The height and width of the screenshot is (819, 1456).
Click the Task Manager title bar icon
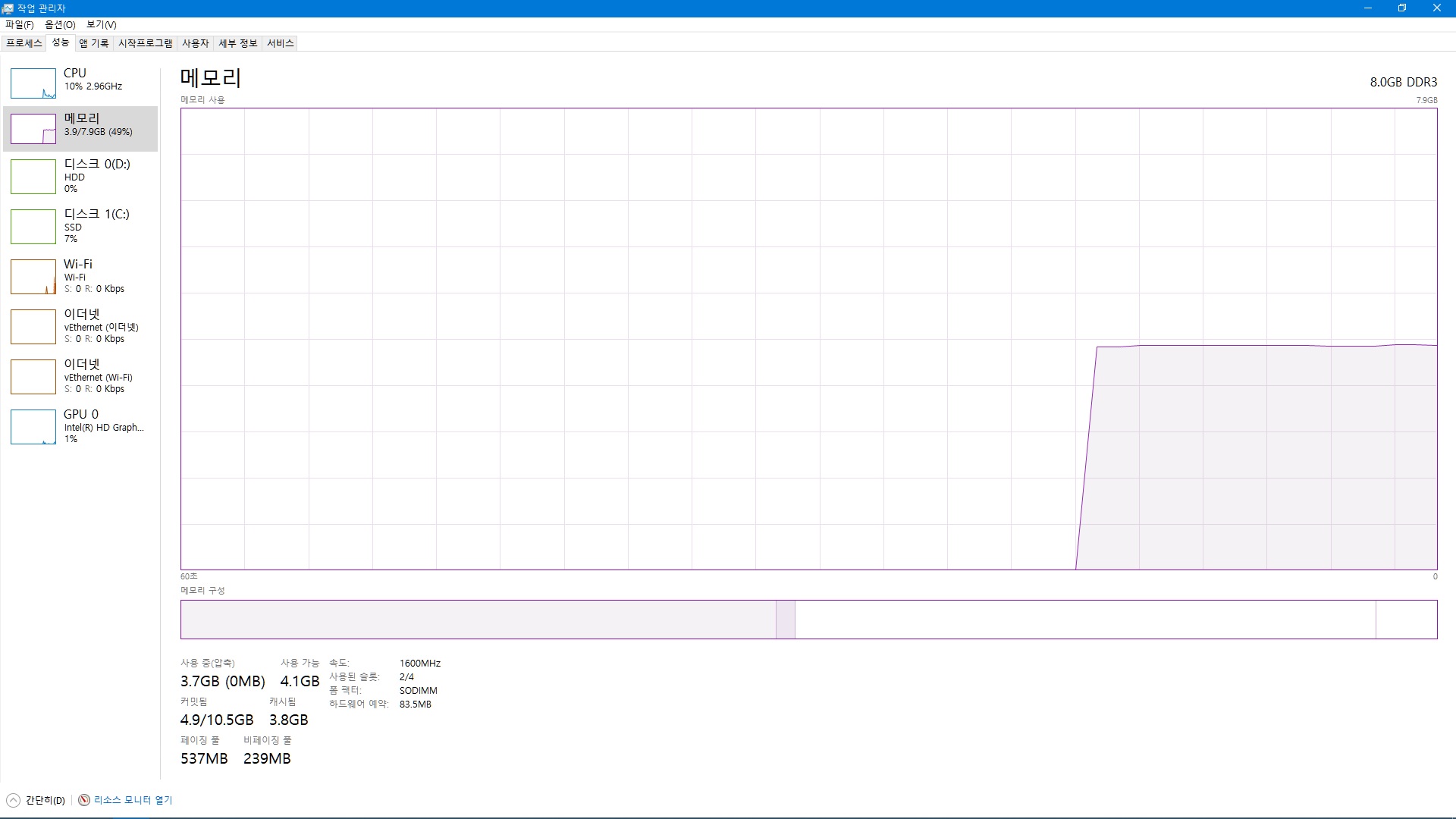[x=8, y=8]
